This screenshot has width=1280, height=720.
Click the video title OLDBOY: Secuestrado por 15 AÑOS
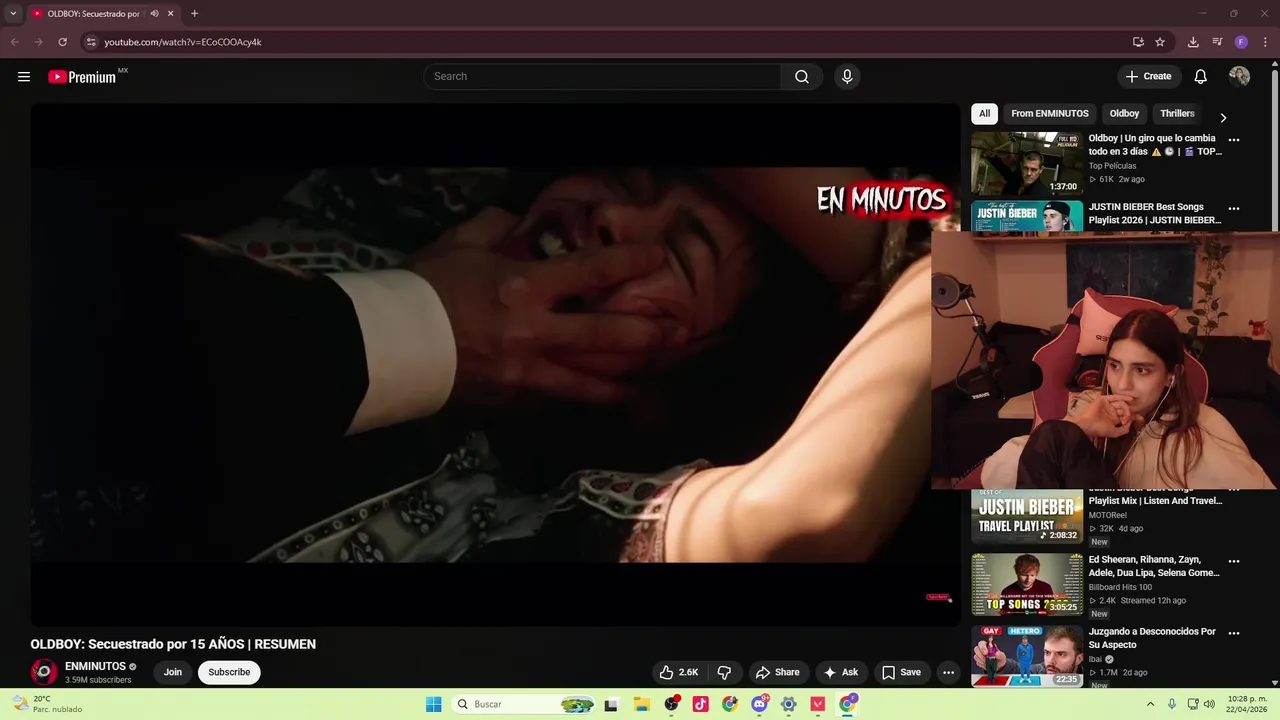173,644
